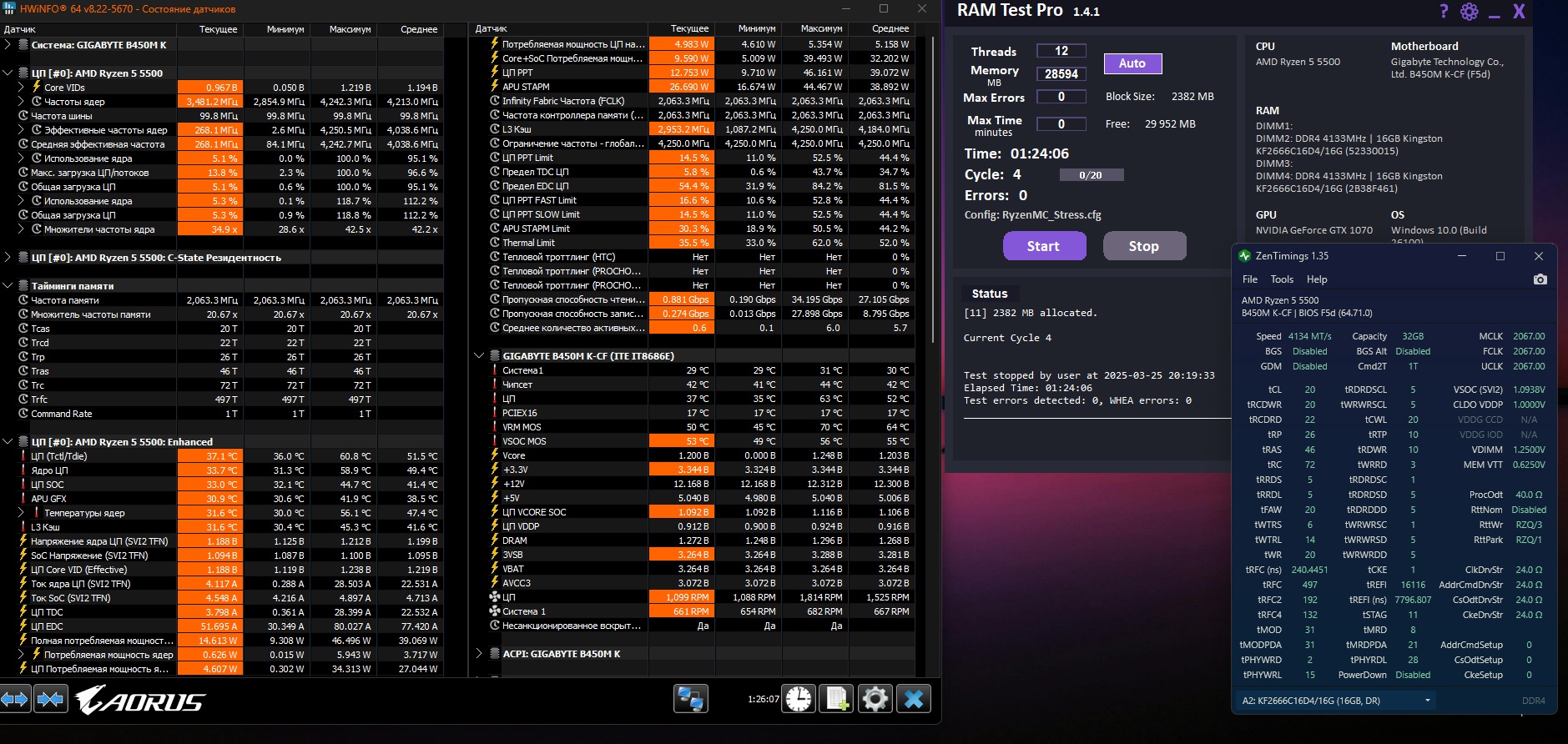This screenshot has width=1568, height=744.
Task: Open the File menu in ZenTimings
Action: click(1250, 279)
